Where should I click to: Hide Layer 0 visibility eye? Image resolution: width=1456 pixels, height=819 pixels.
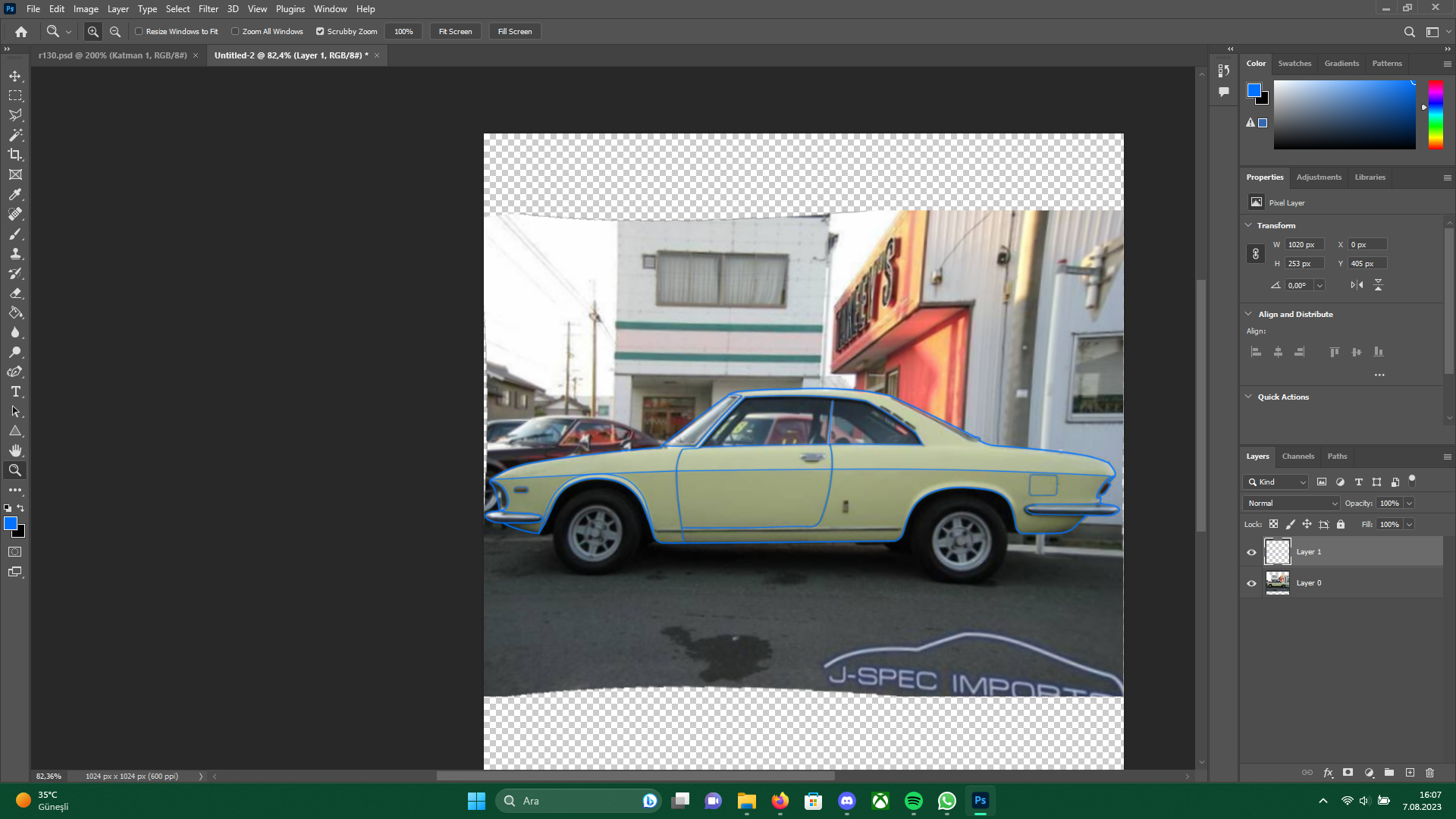point(1251,583)
